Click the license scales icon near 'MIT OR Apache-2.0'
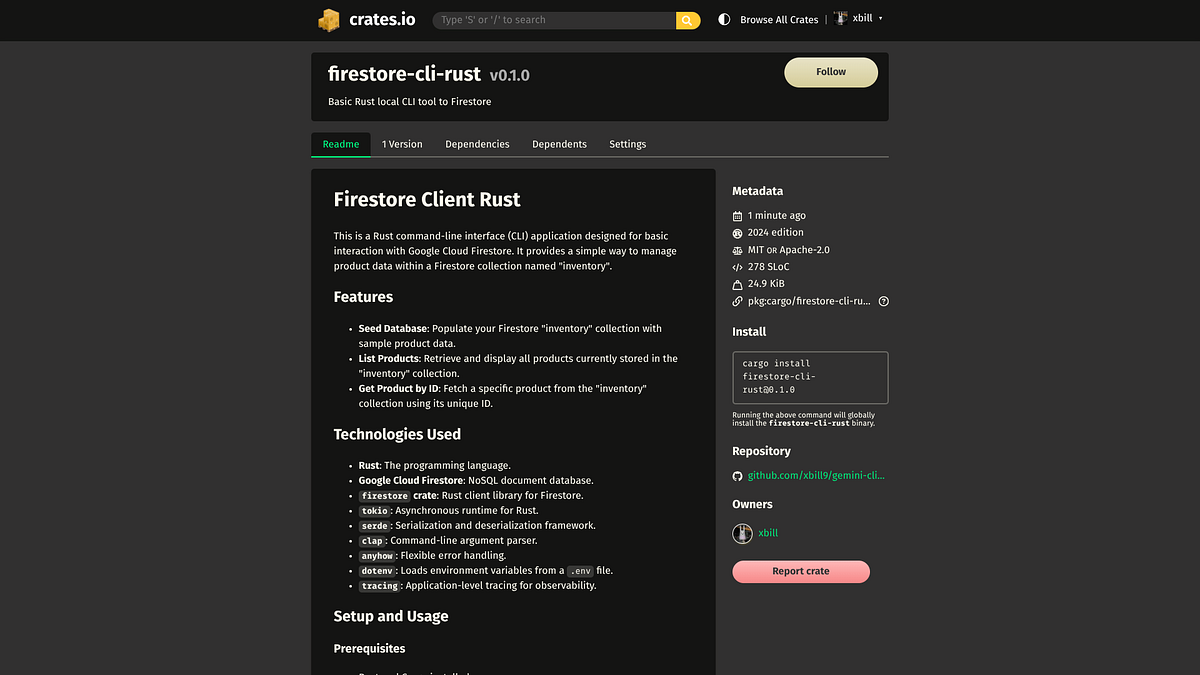Image resolution: width=1200 pixels, height=675 pixels. point(738,249)
